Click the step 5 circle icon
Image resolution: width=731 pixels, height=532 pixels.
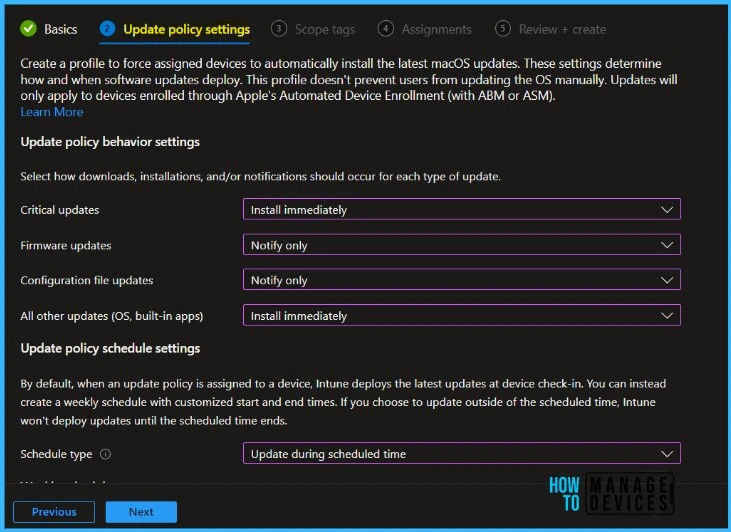coord(503,29)
